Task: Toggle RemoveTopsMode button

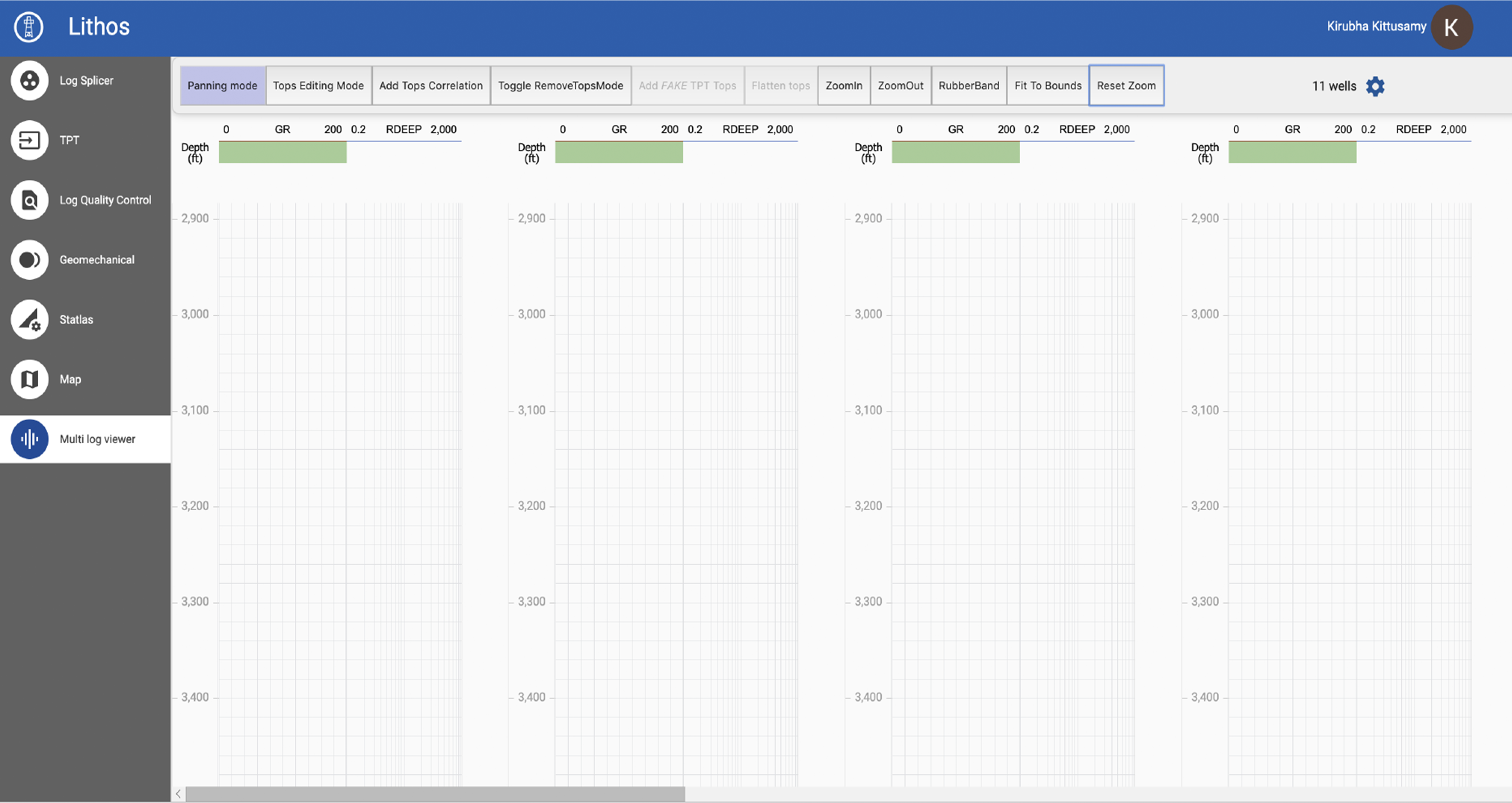Action: (x=560, y=86)
